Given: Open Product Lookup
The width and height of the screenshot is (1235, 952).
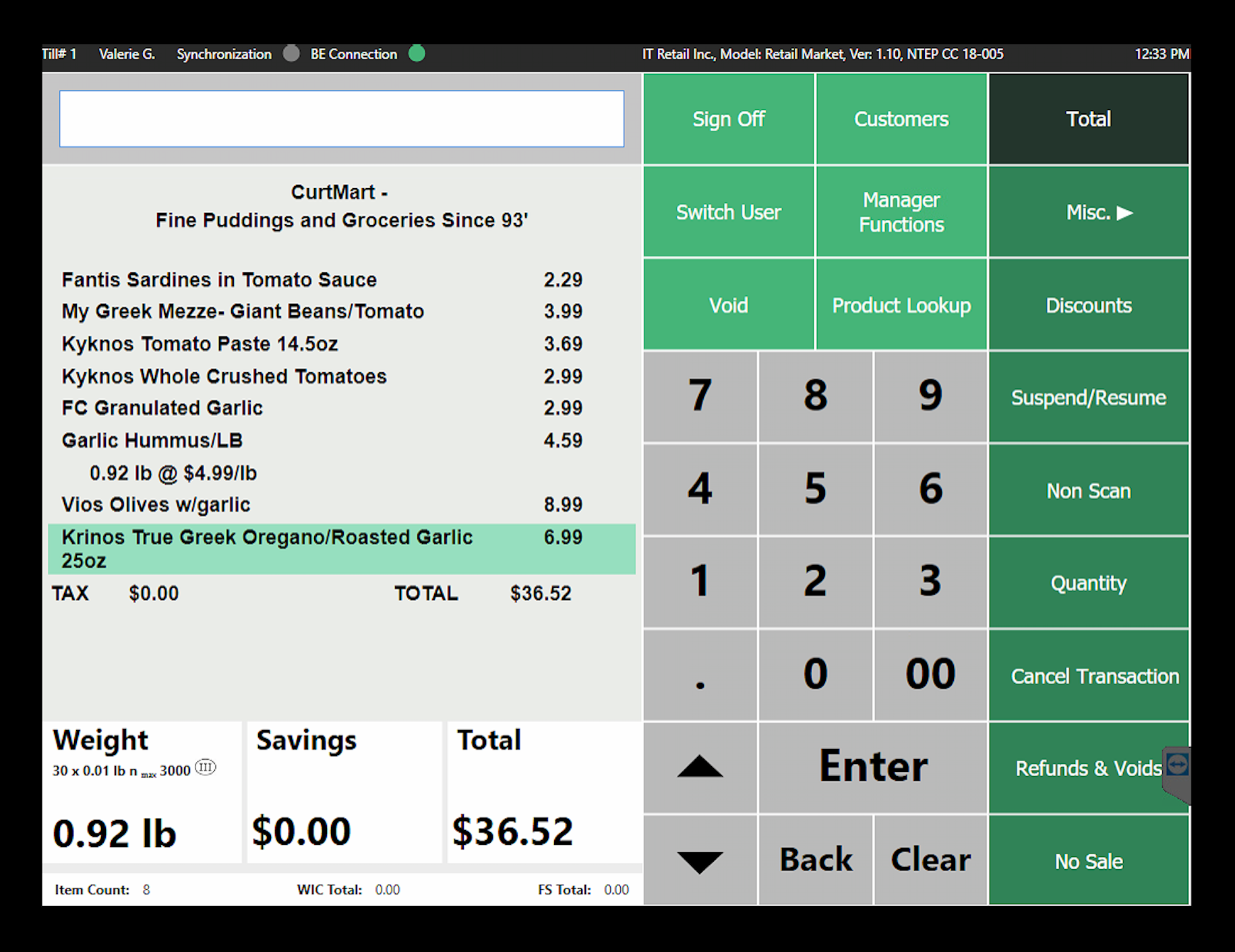Looking at the screenshot, I should pos(901,305).
